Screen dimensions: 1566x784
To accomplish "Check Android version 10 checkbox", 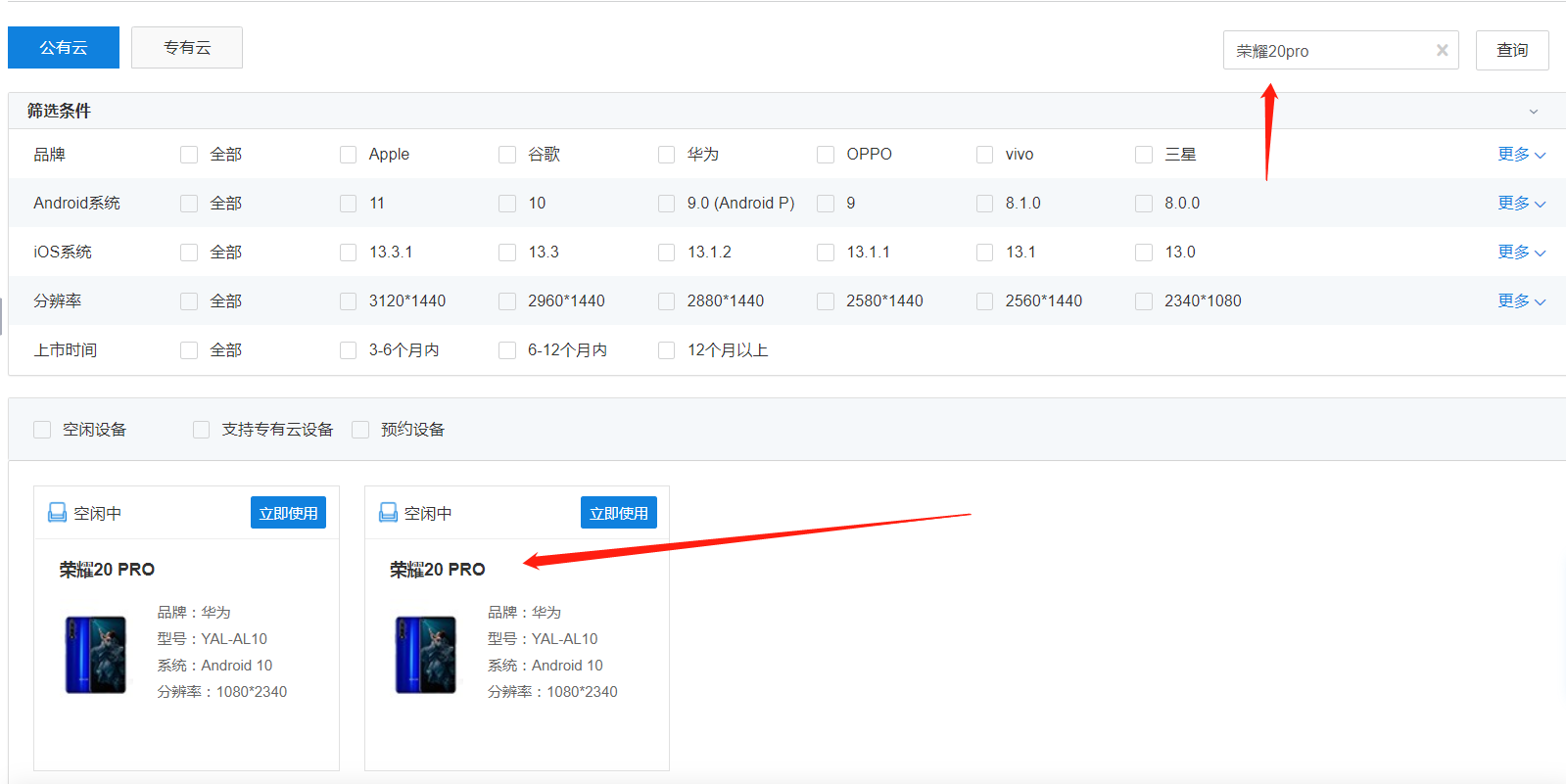I will tap(507, 204).
